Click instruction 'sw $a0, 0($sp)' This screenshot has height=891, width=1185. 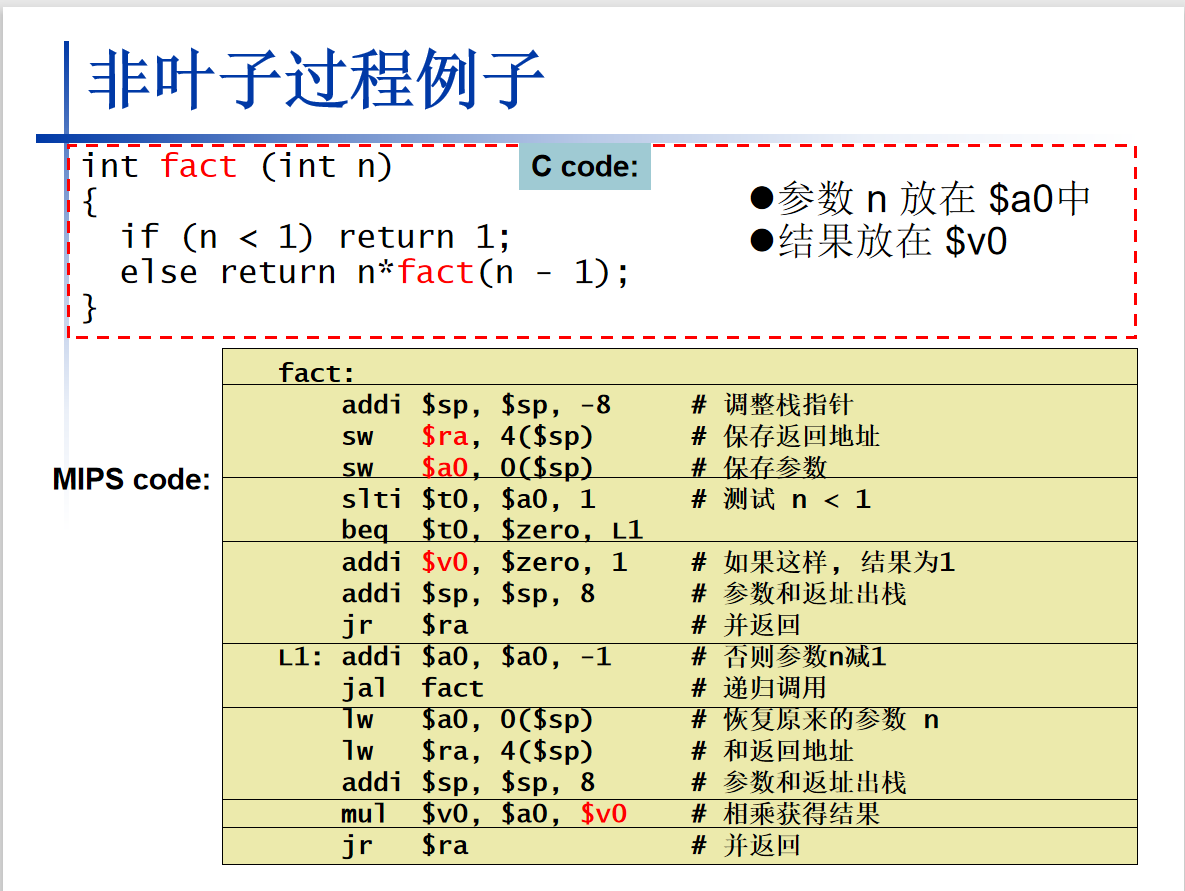[467, 468]
